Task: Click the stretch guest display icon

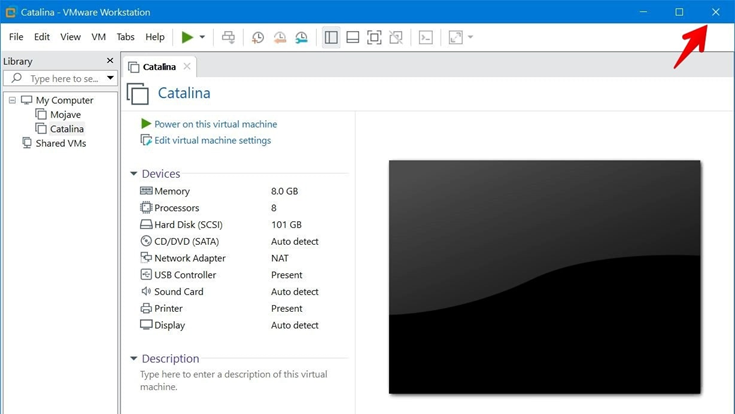Action: tap(456, 37)
